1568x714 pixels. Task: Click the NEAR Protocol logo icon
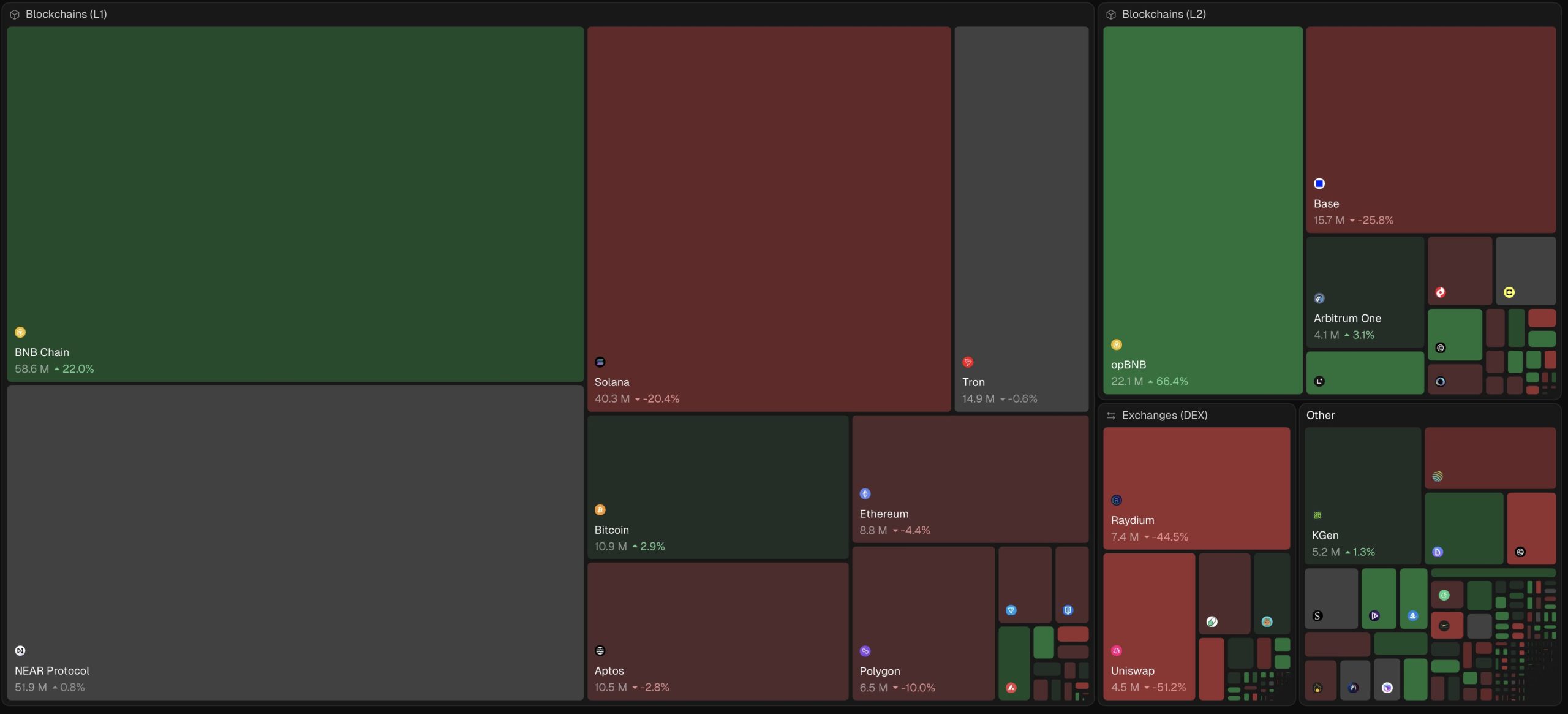click(x=20, y=651)
